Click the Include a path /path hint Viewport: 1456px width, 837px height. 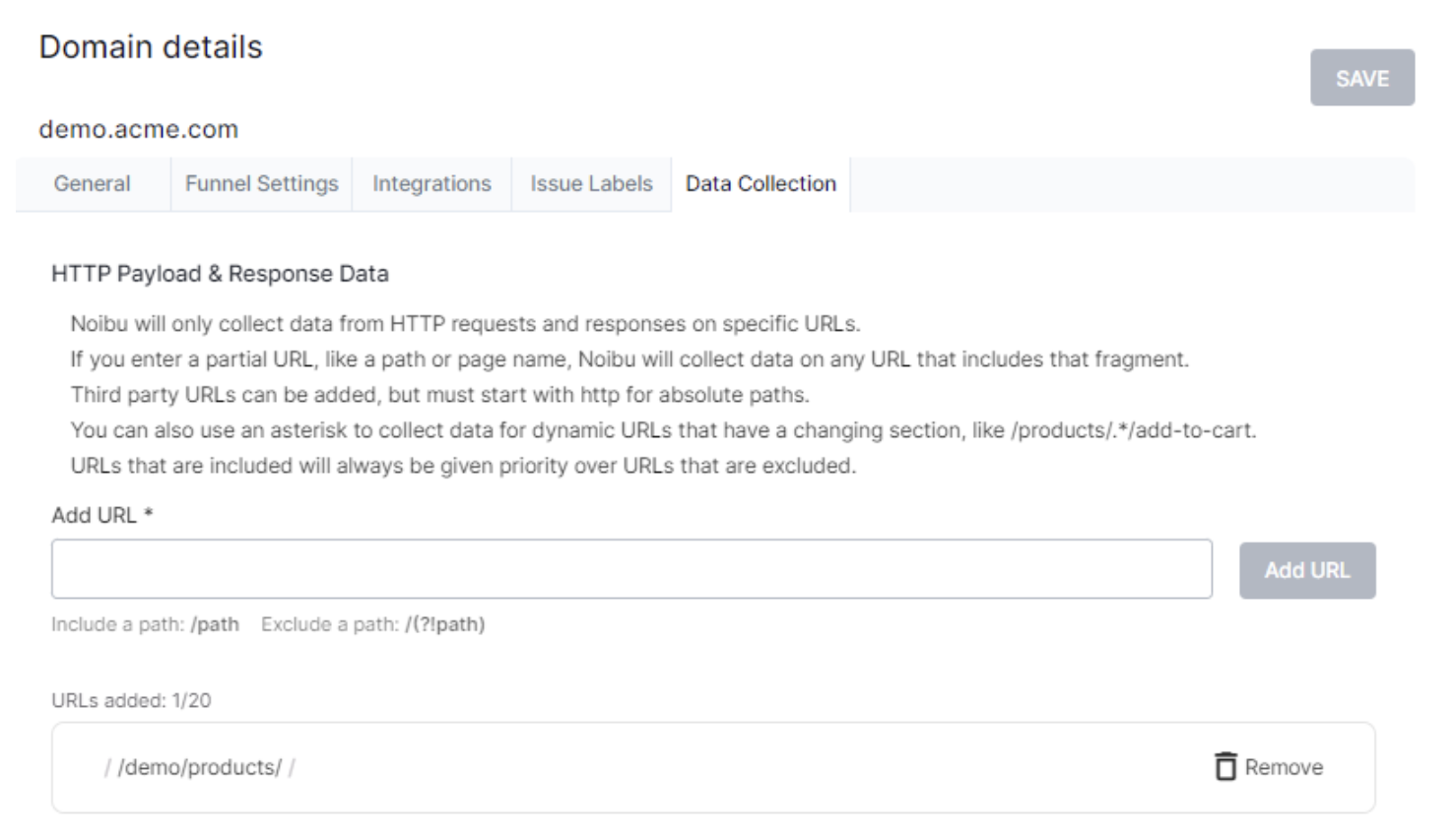(145, 624)
